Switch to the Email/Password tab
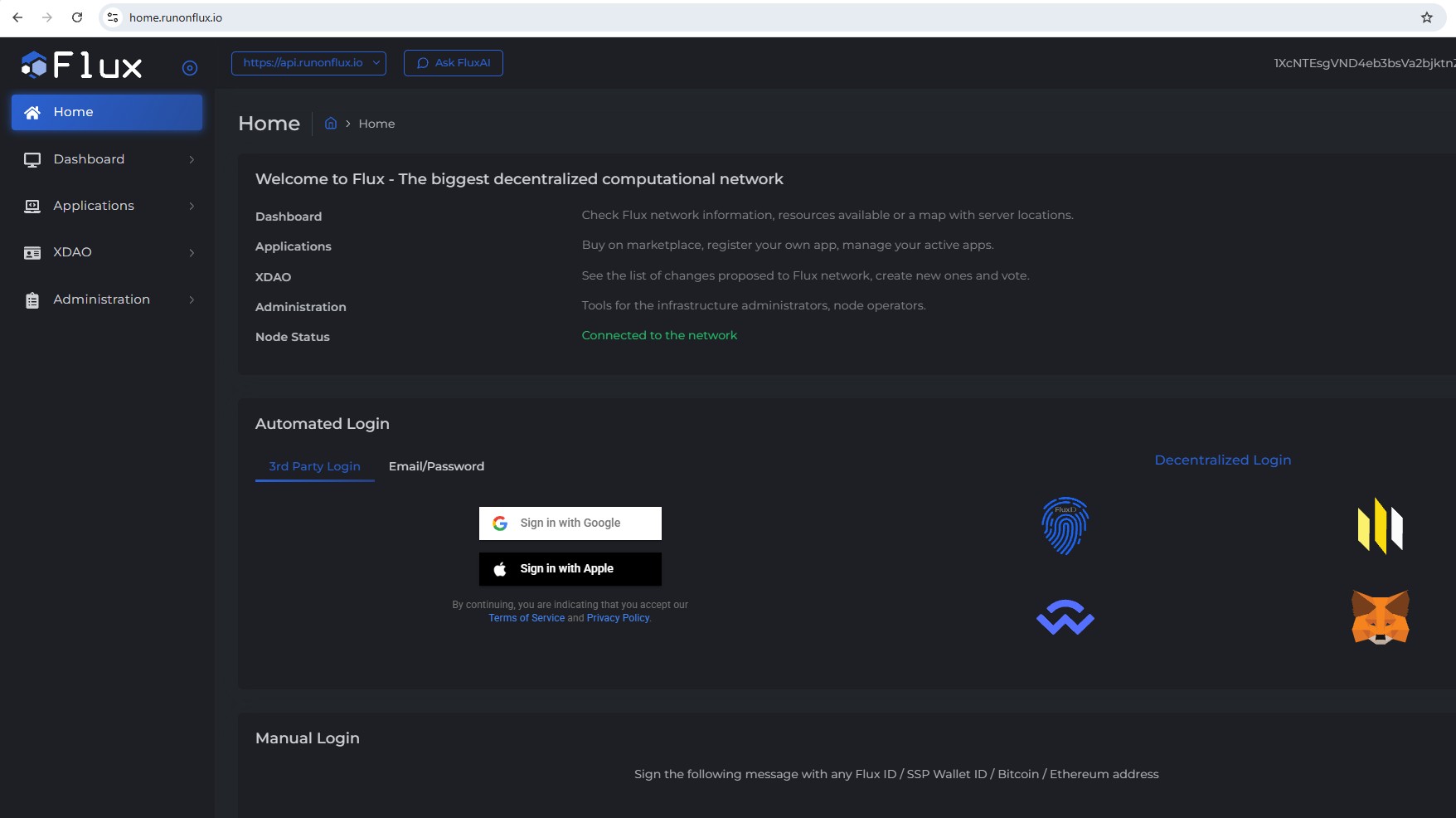Screen dimensions: 1456x818 click(436, 466)
